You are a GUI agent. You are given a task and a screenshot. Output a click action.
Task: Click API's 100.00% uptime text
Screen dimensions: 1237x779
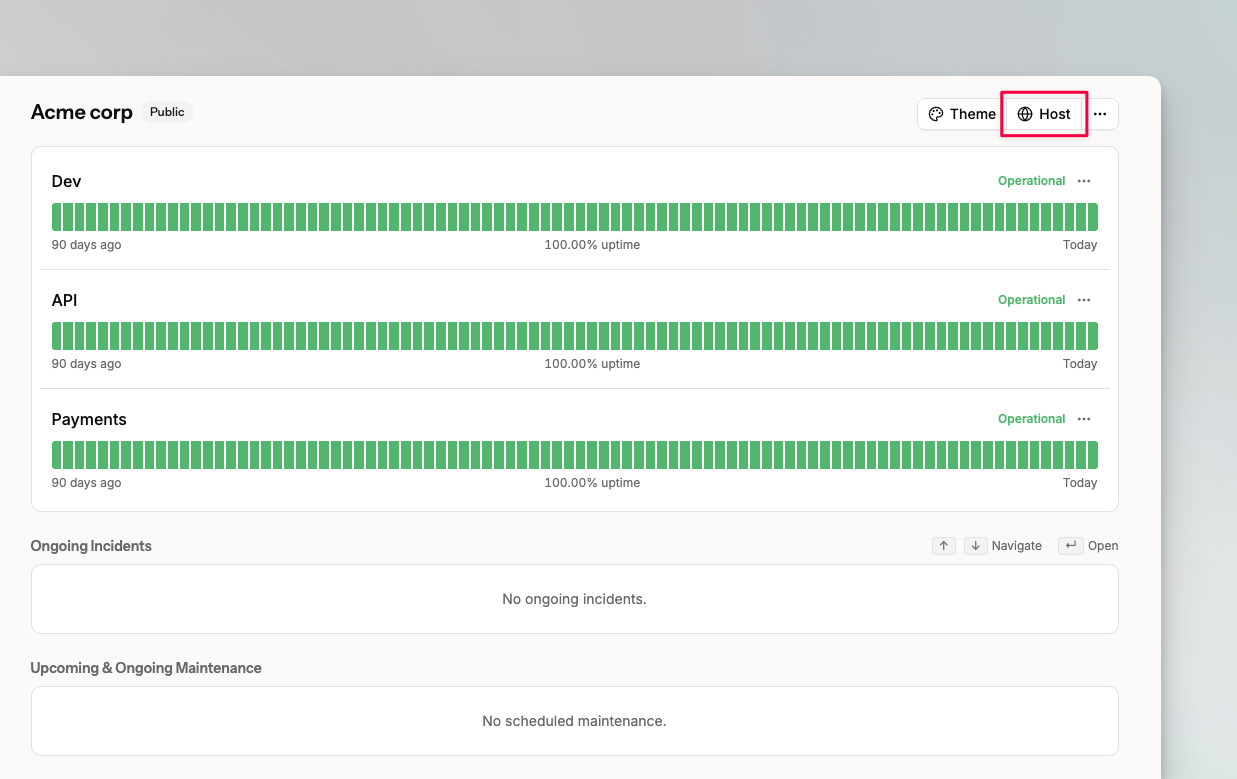pos(592,364)
